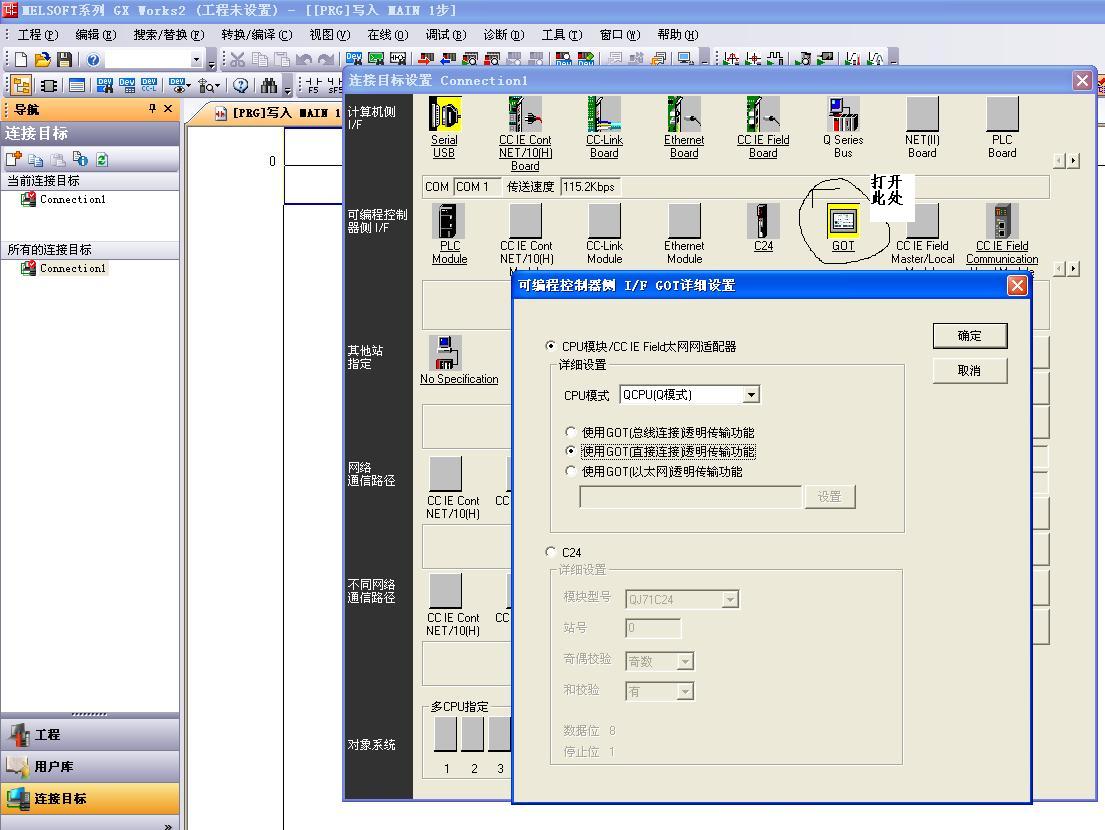Click the save icon in main toolbar

click(x=65, y=60)
